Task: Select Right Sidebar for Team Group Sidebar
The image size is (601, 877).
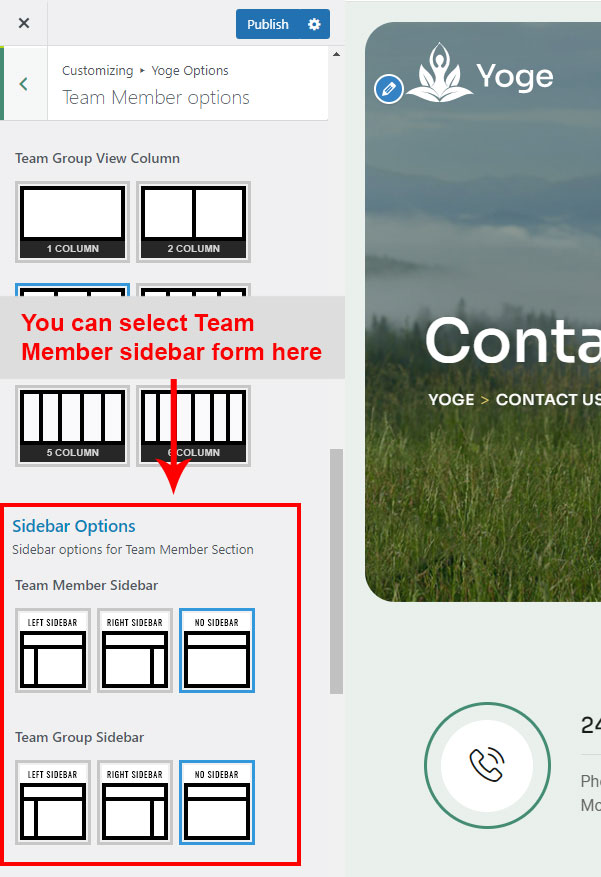Action: 135,802
